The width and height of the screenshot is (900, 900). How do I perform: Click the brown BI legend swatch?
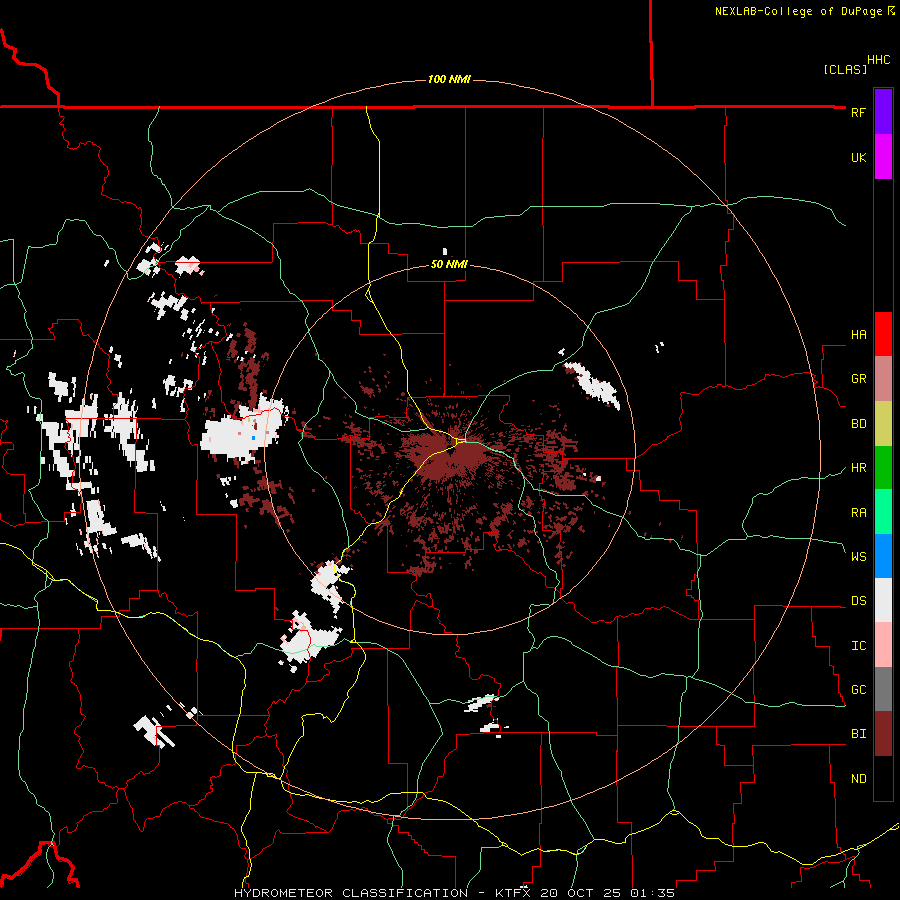coord(883,734)
